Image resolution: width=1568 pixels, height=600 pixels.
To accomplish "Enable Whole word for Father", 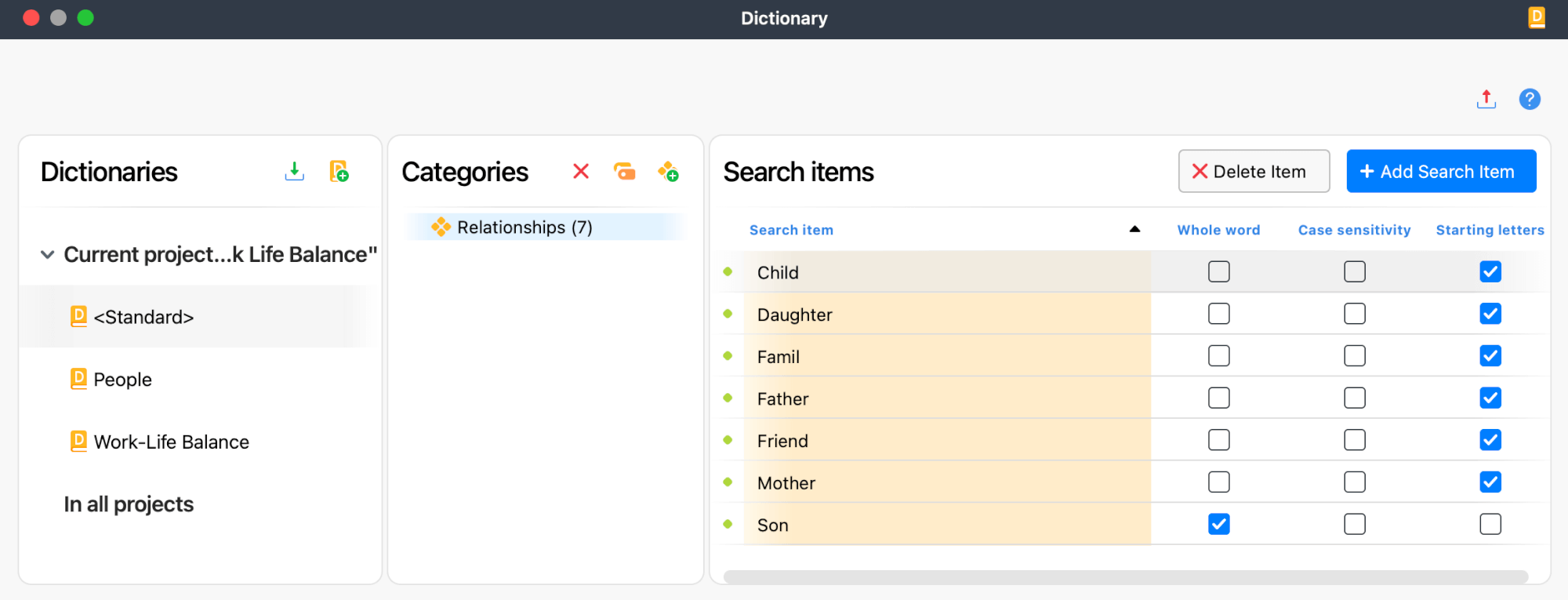I will [1219, 398].
